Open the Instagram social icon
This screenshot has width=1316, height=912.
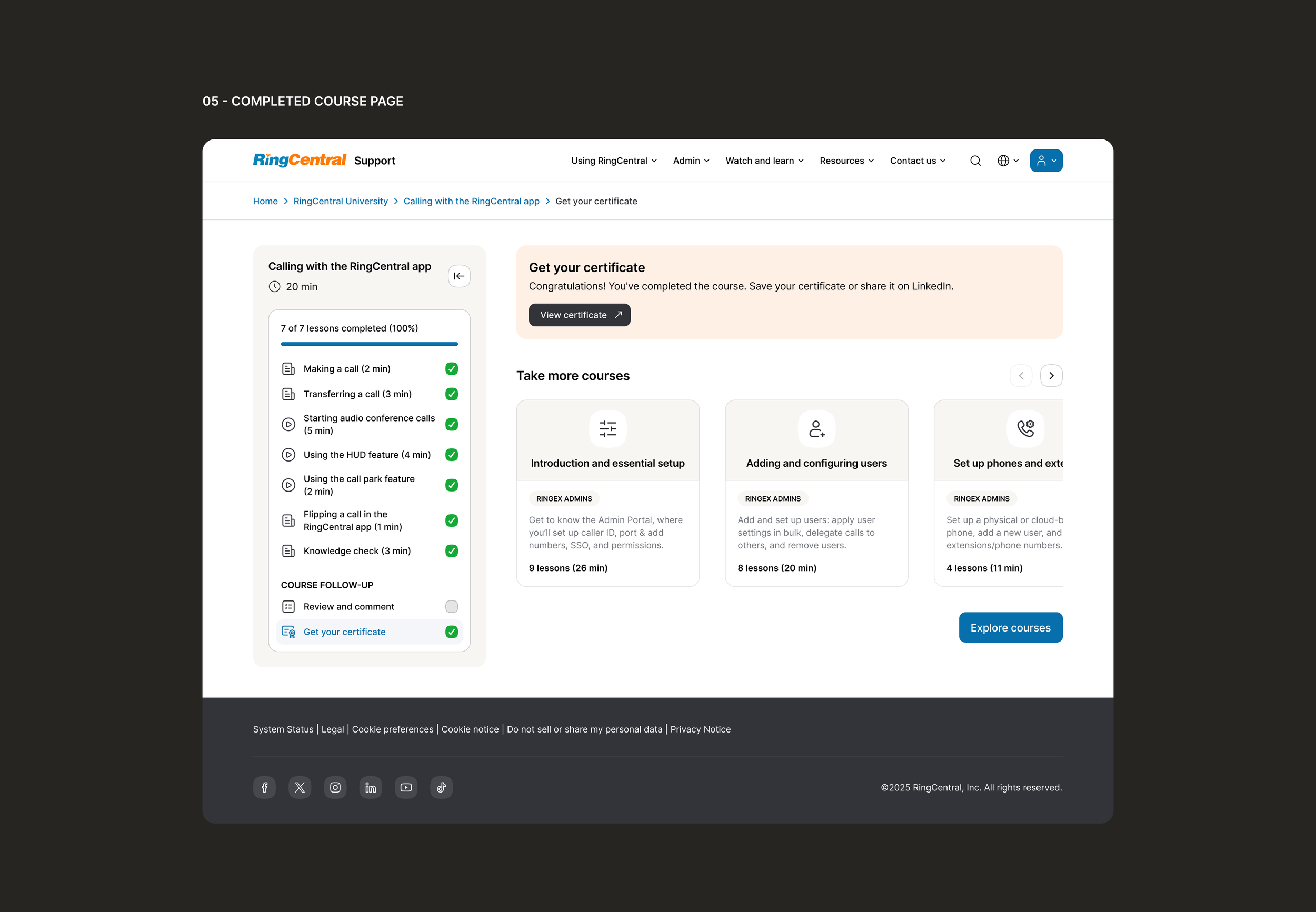click(x=335, y=787)
